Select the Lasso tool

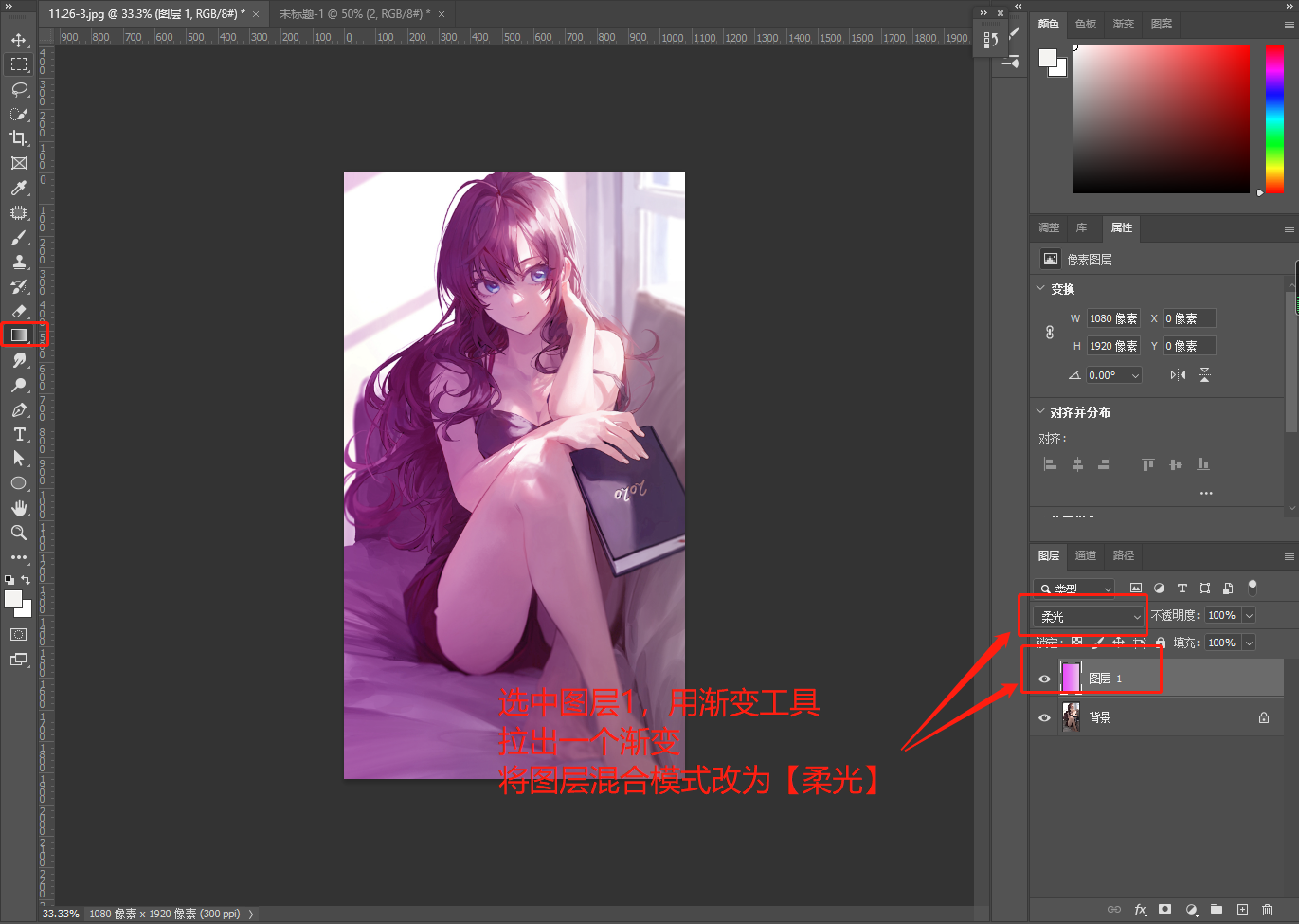(x=19, y=89)
